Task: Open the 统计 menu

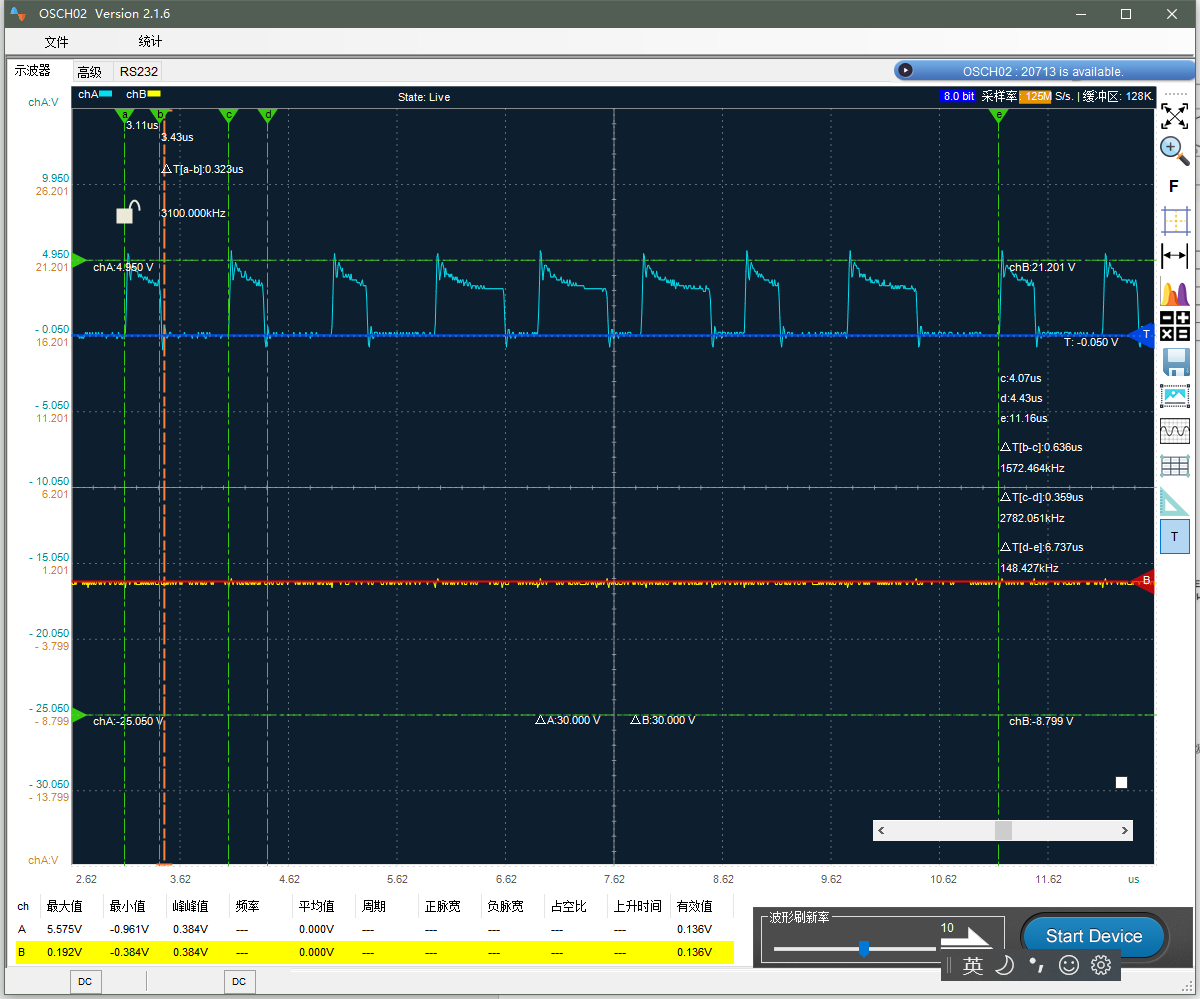Action: (150, 42)
